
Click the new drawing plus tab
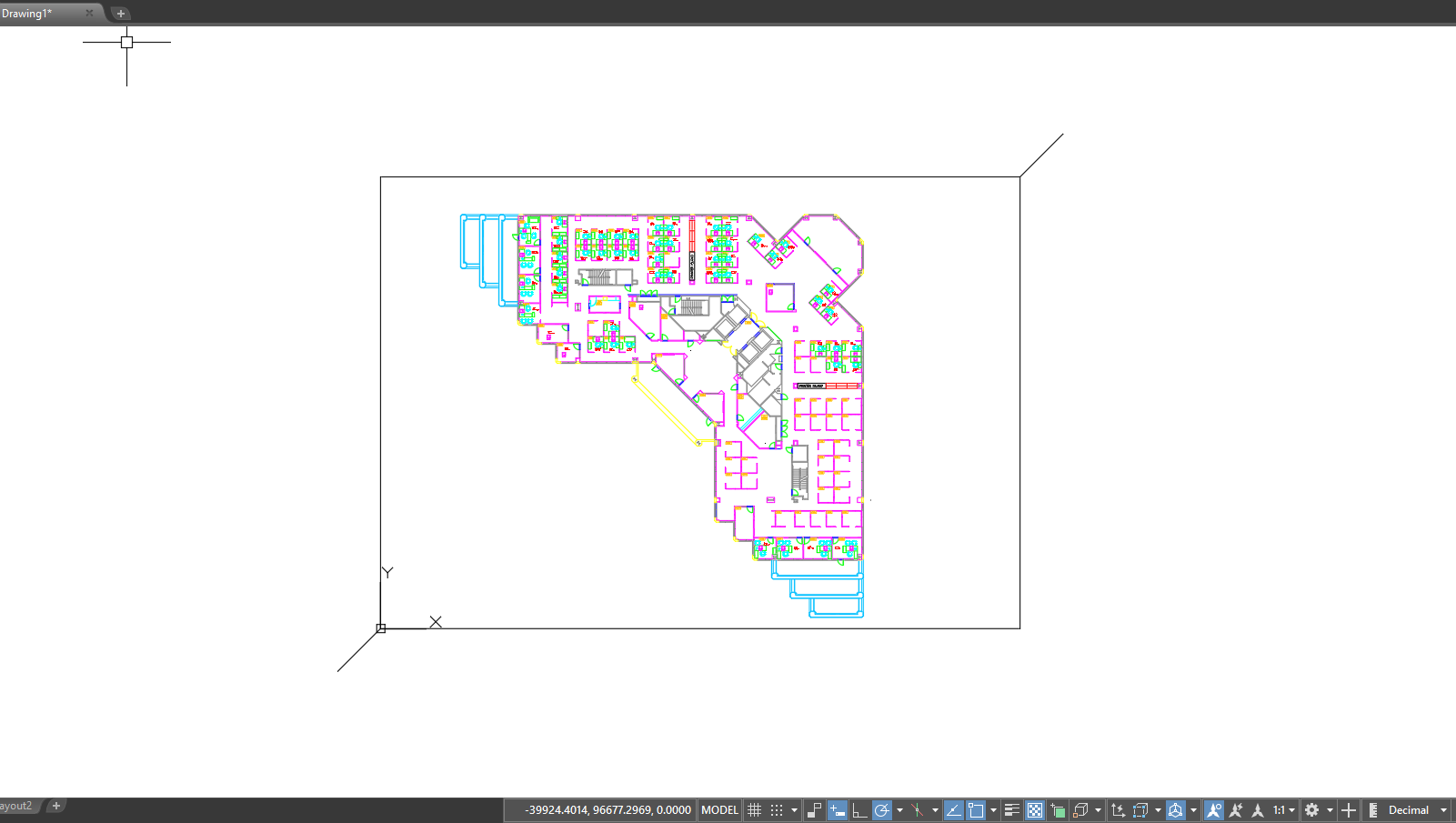click(120, 14)
